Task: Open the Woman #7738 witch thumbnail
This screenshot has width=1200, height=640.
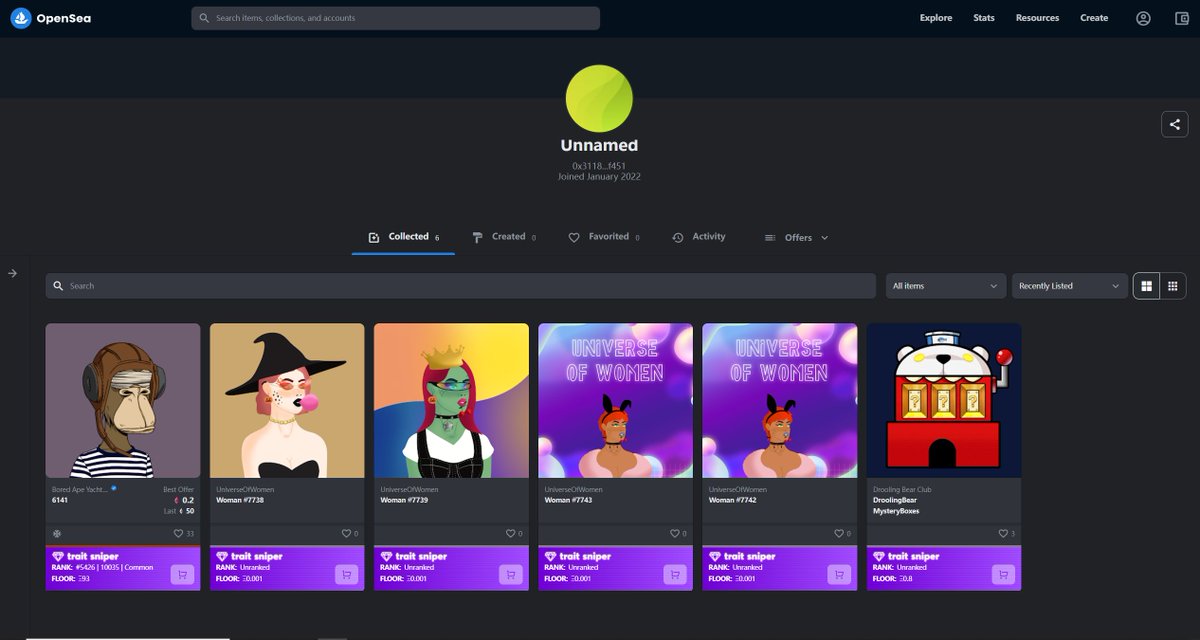Action: click(287, 400)
